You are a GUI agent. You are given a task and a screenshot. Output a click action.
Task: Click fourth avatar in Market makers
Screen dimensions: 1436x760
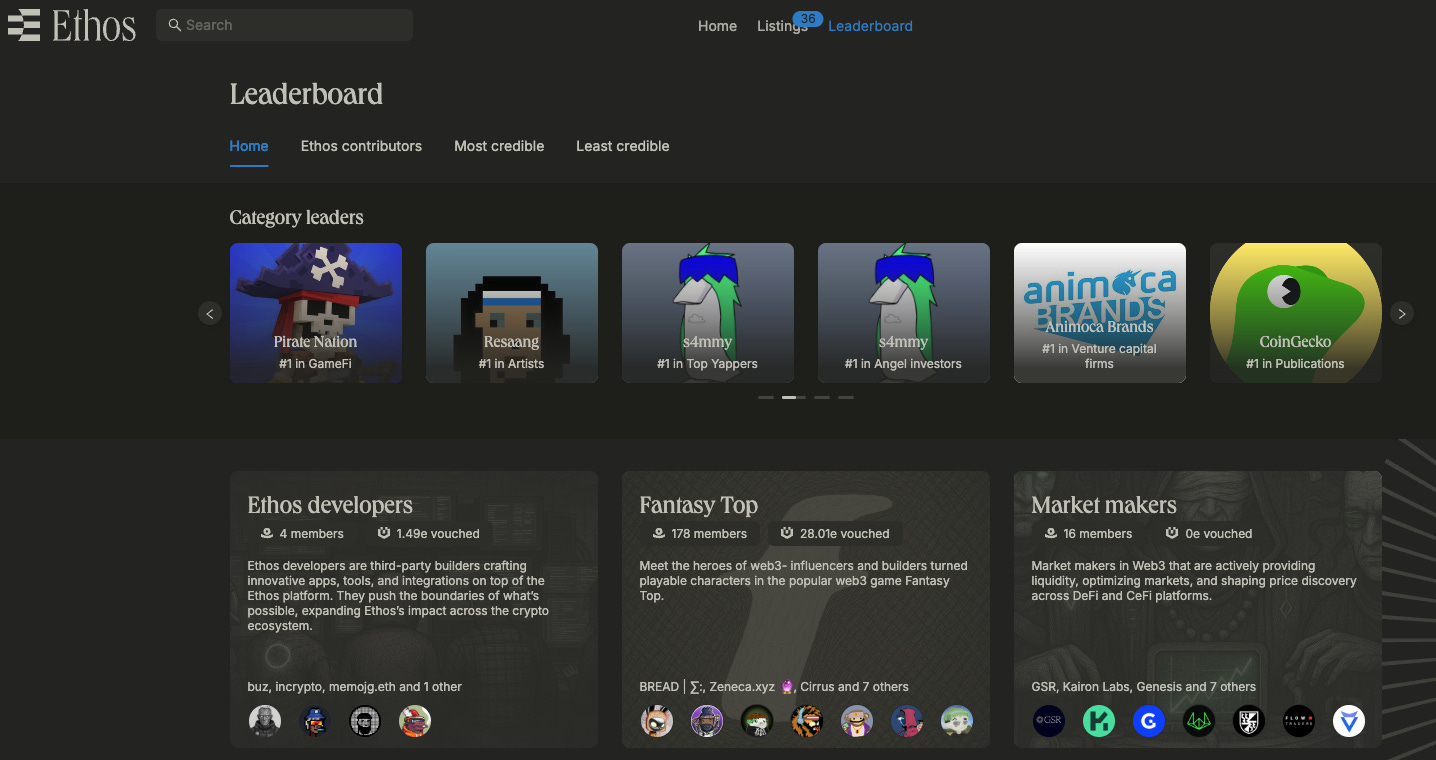(1199, 721)
